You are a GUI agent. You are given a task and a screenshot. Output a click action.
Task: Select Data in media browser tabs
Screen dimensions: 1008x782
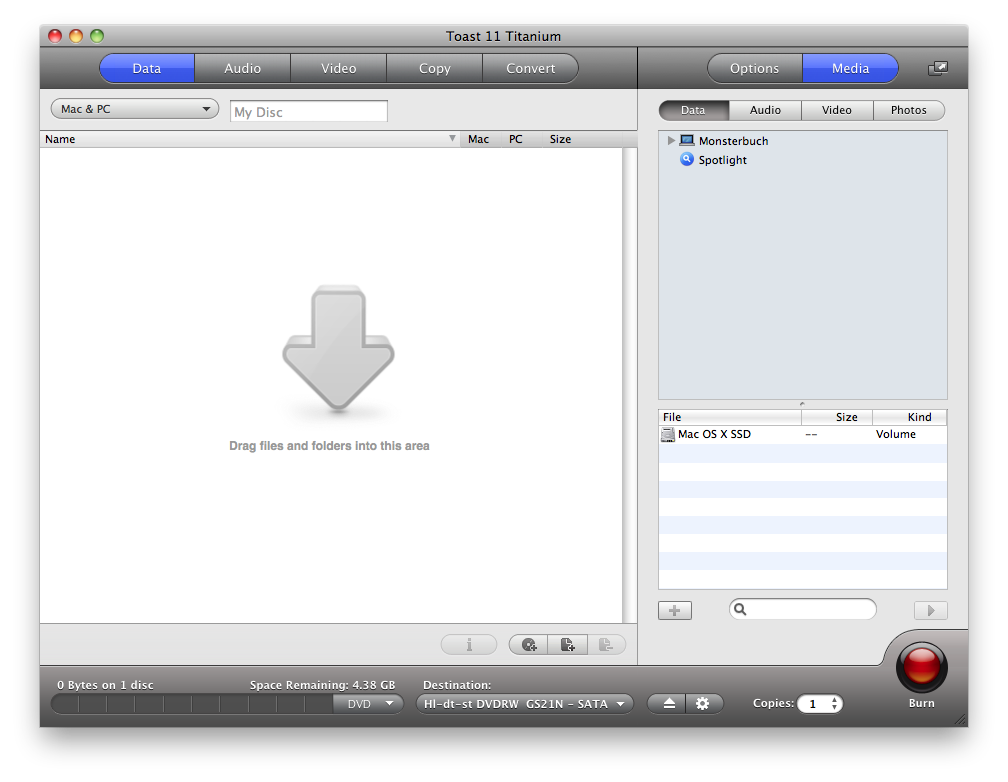(x=694, y=110)
